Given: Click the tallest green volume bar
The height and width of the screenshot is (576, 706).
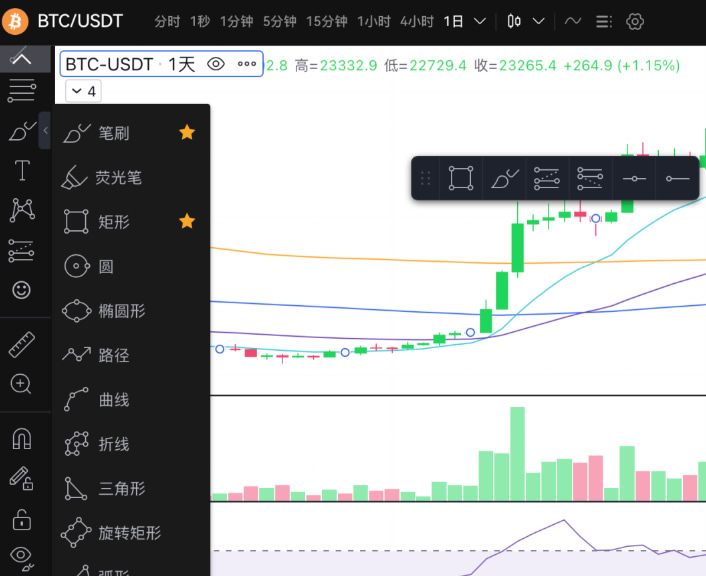Looking at the screenshot, I should 517,454.
